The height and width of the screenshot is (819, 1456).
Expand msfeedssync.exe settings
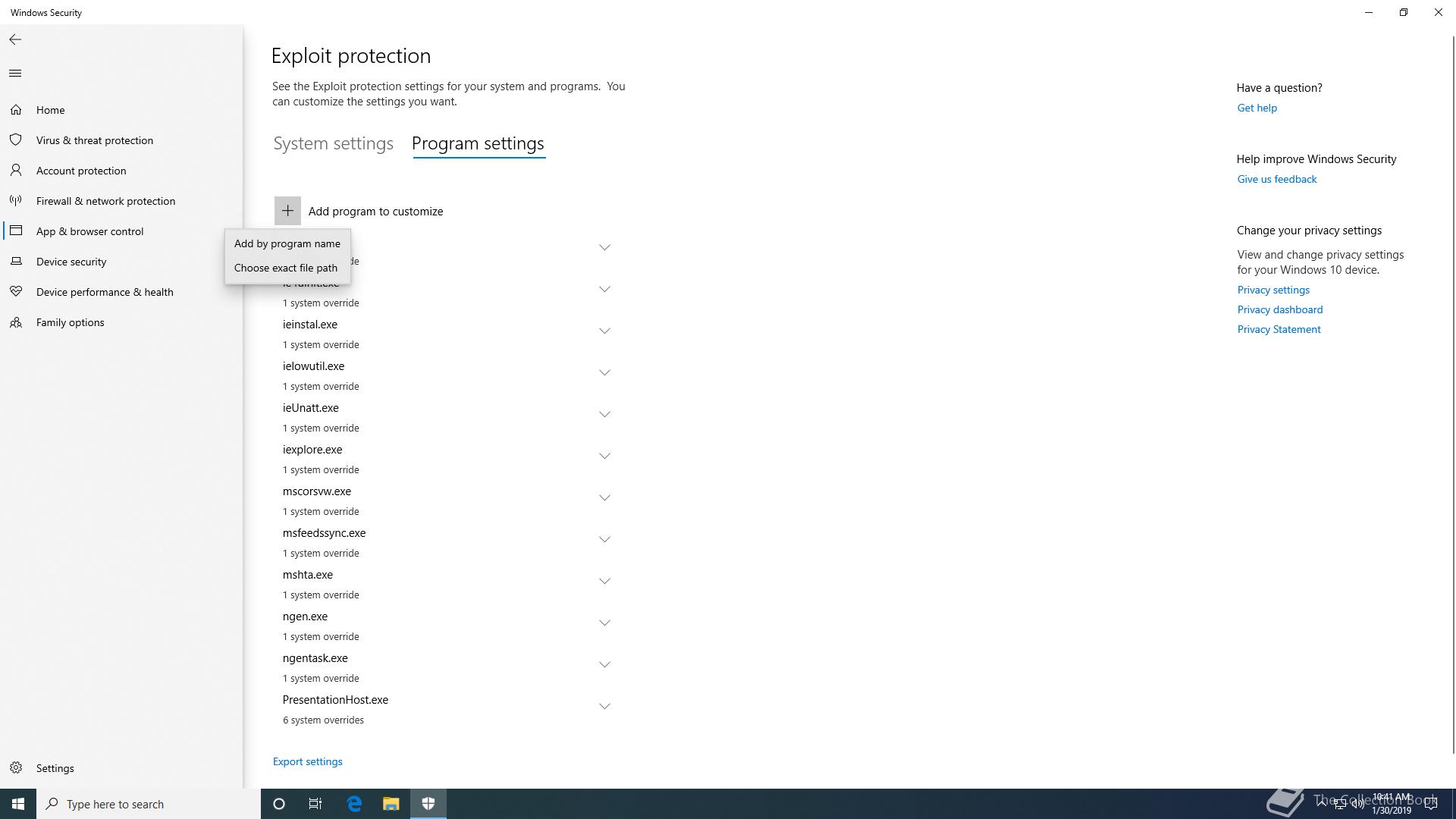pyautogui.click(x=604, y=539)
